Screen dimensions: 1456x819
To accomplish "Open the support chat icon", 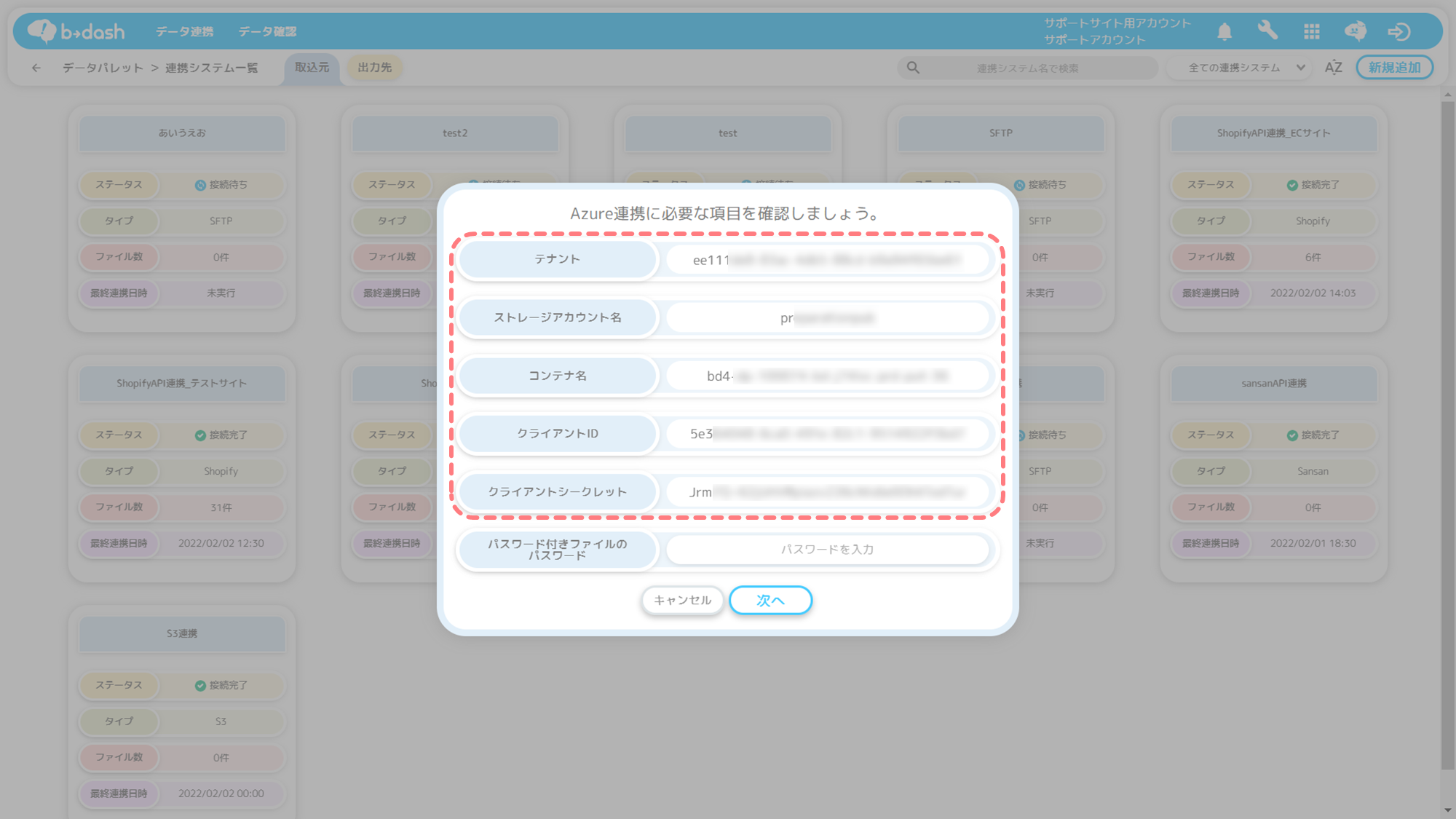I will click(1356, 31).
